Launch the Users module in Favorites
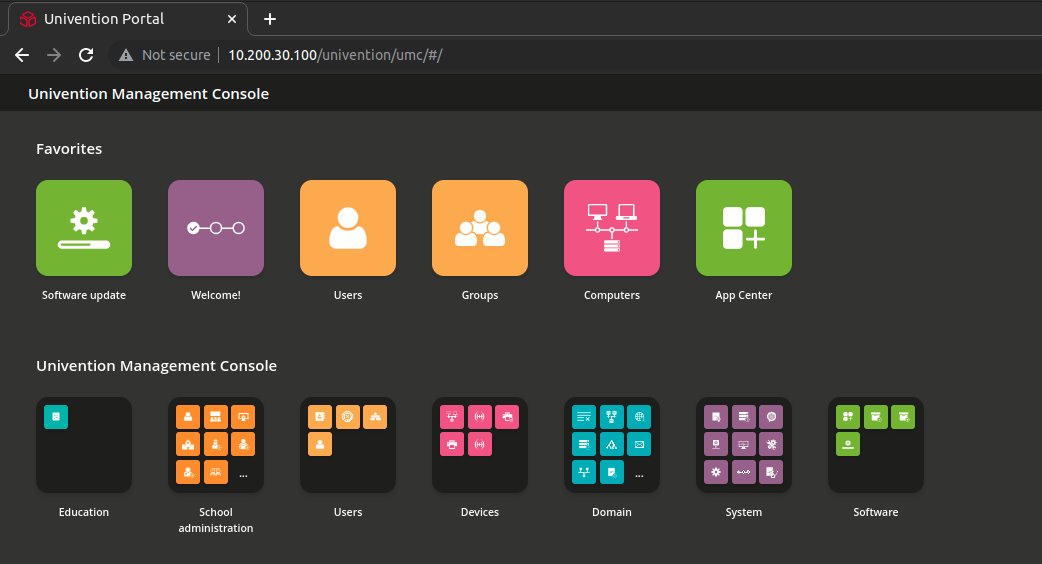This screenshot has width=1042, height=564. pos(348,228)
